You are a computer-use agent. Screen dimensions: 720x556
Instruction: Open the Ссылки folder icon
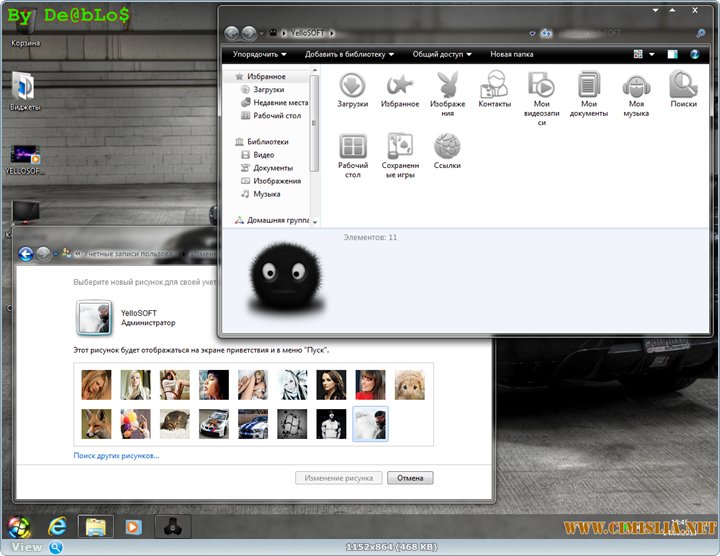[447, 146]
